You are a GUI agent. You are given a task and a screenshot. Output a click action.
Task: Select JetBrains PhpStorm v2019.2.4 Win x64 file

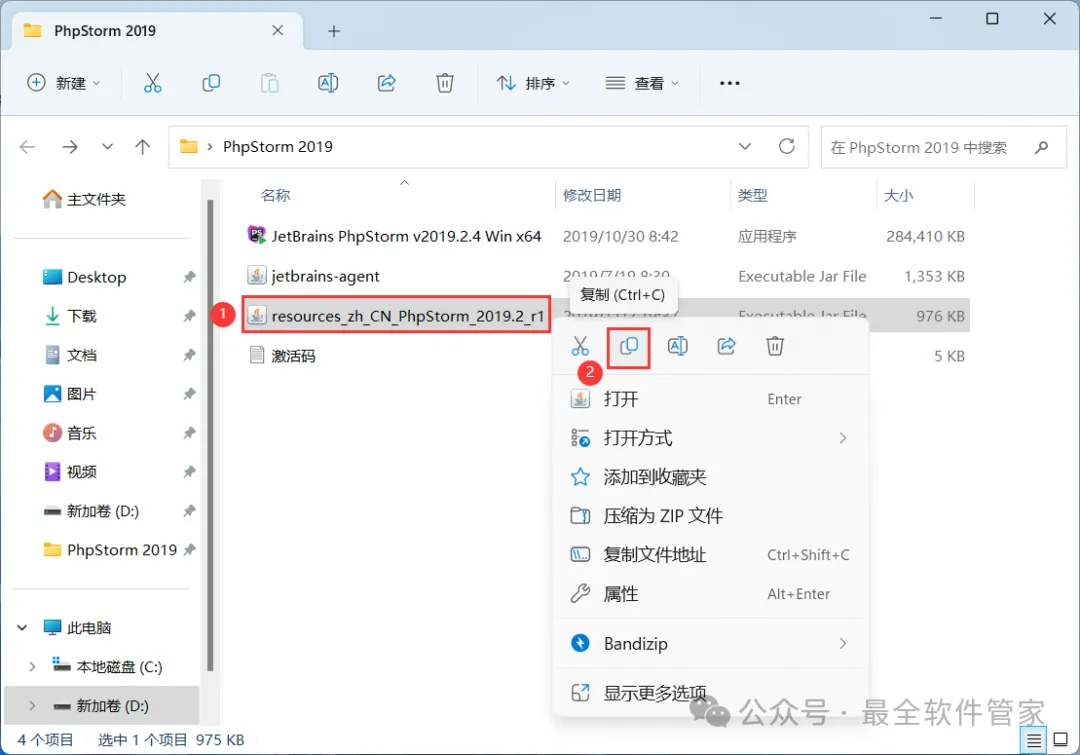click(395, 236)
